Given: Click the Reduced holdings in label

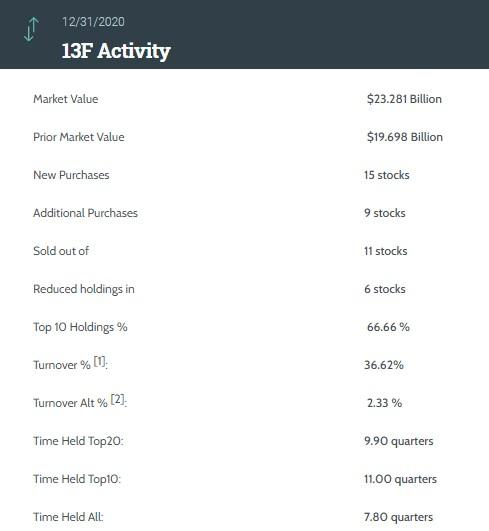Looking at the screenshot, I should pos(84,289).
